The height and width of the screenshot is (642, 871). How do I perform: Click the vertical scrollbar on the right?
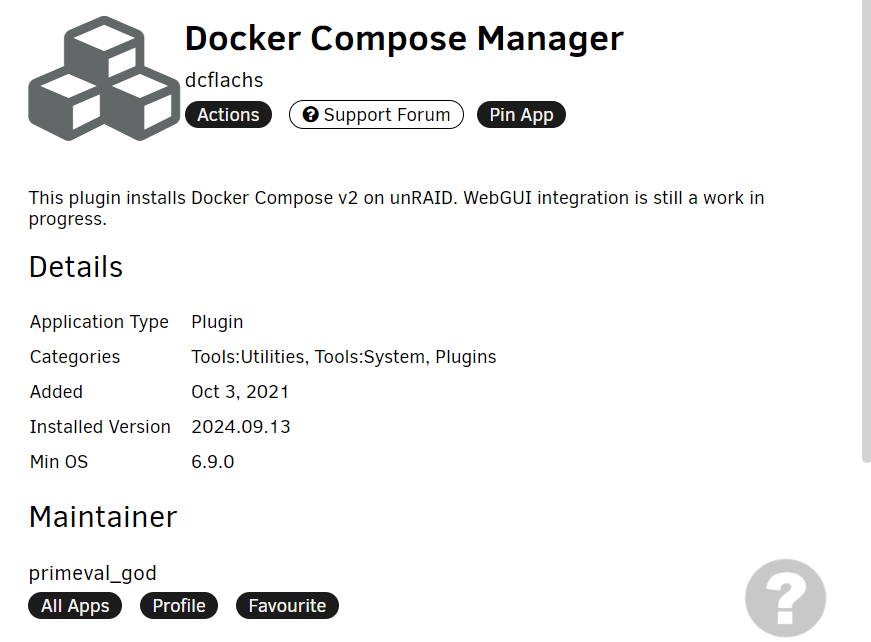(866, 230)
